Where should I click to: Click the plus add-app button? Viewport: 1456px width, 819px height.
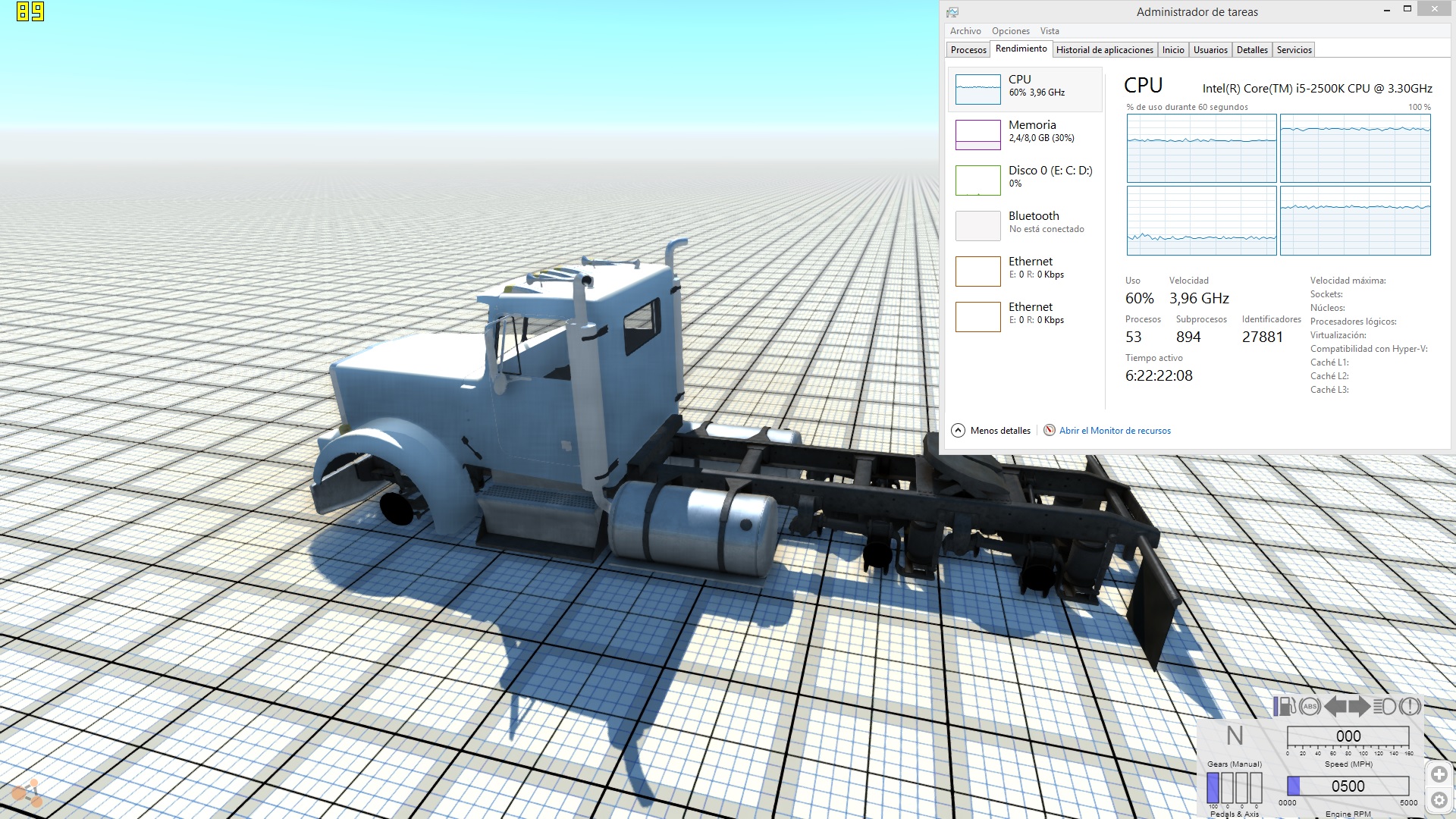1439,774
